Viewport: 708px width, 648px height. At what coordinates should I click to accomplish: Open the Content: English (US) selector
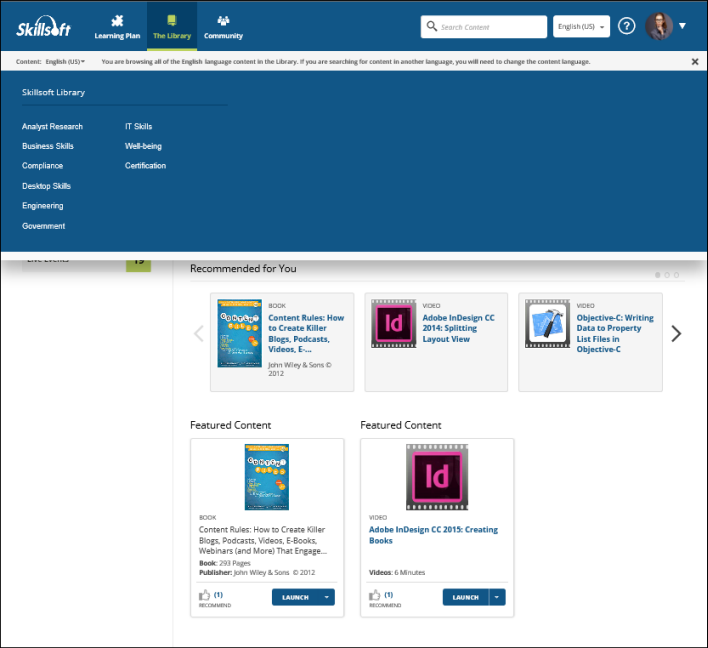(x=50, y=61)
